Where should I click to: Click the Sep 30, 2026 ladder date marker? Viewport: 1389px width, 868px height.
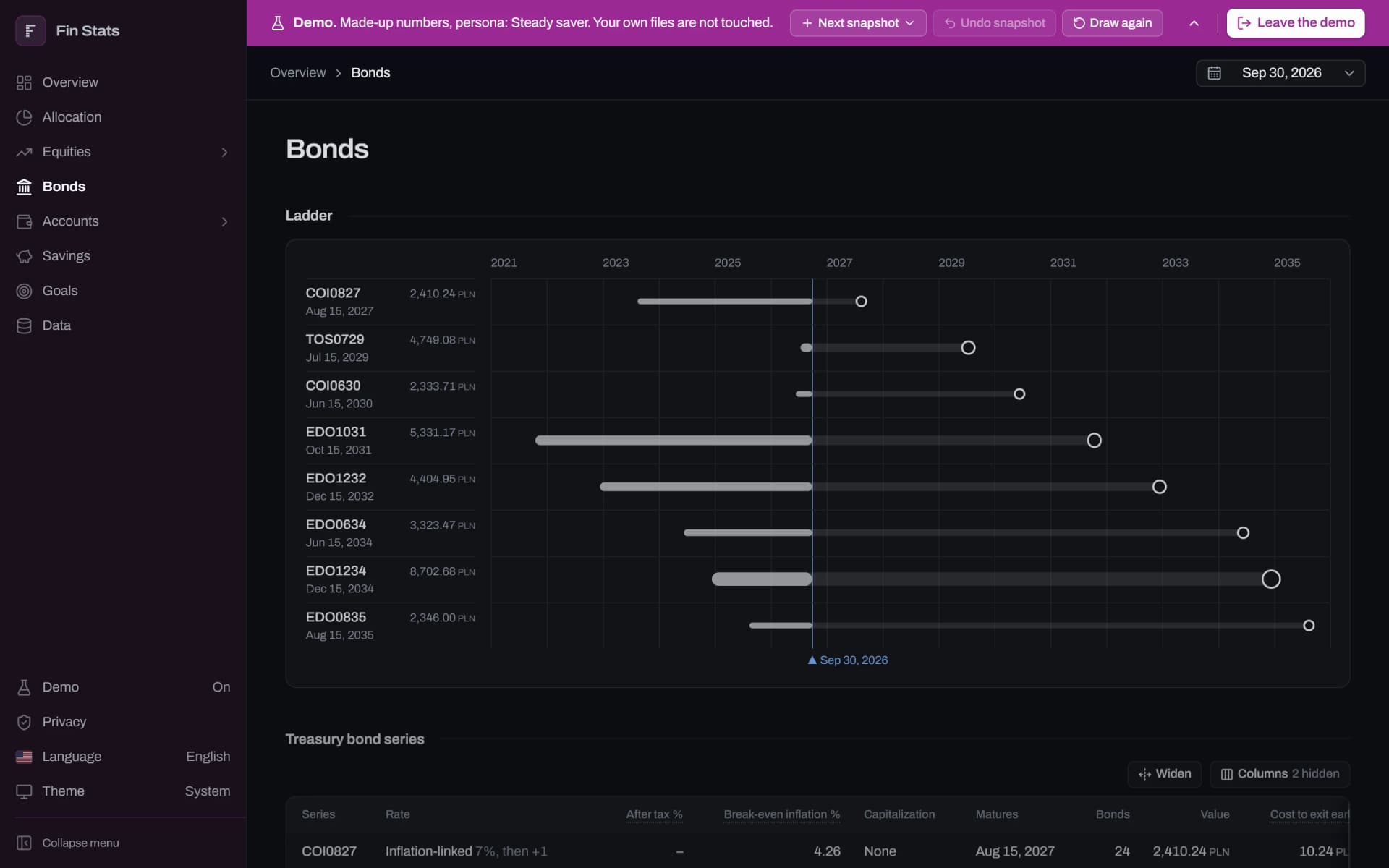pyautogui.click(x=848, y=660)
